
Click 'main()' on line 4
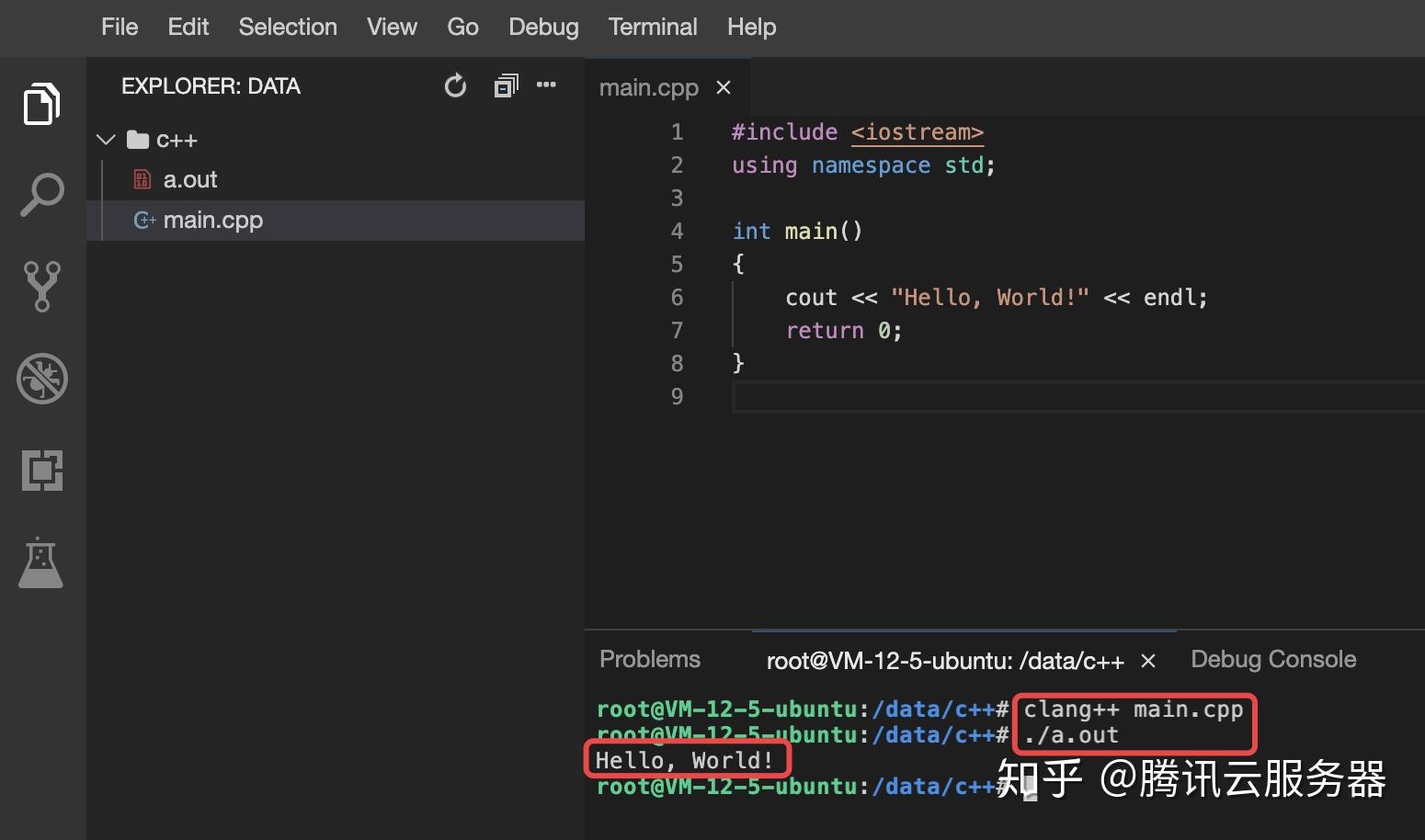pyautogui.click(x=824, y=232)
